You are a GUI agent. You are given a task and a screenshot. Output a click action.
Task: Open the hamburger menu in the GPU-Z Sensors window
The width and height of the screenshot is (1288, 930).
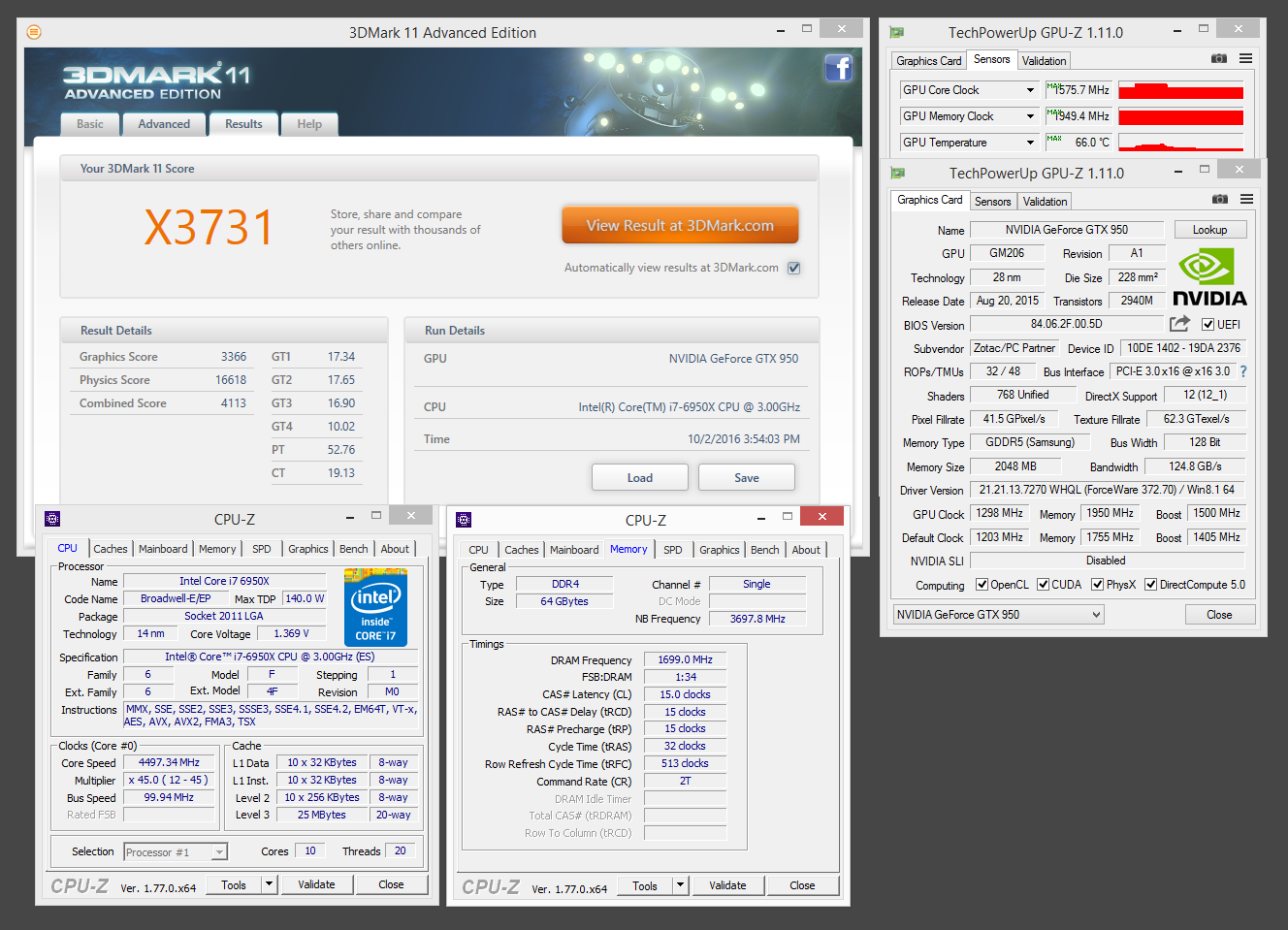pyautogui.click(x=1245, y=59)
